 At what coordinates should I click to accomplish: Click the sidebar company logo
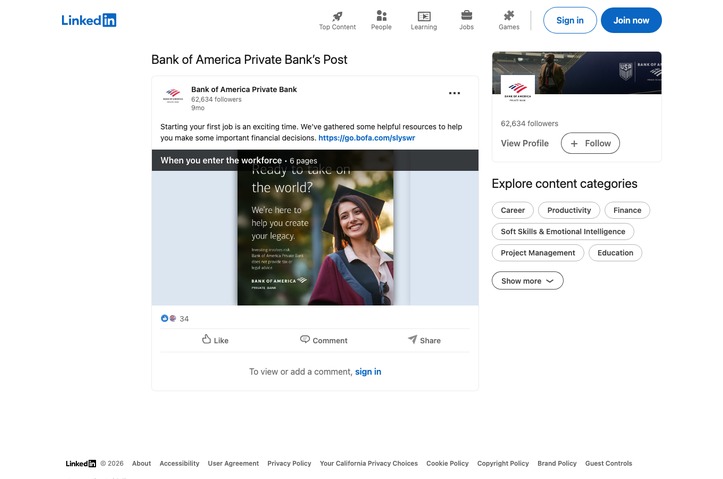click(517, 90)
